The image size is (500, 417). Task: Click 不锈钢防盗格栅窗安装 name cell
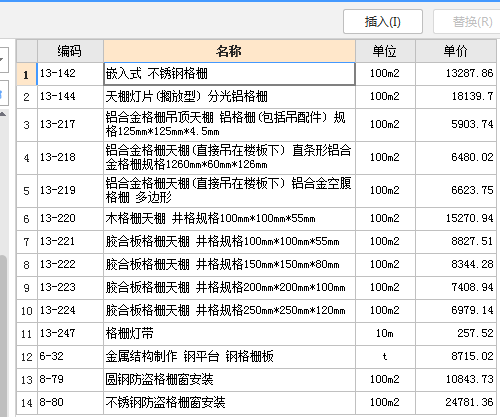coord(229,403)
